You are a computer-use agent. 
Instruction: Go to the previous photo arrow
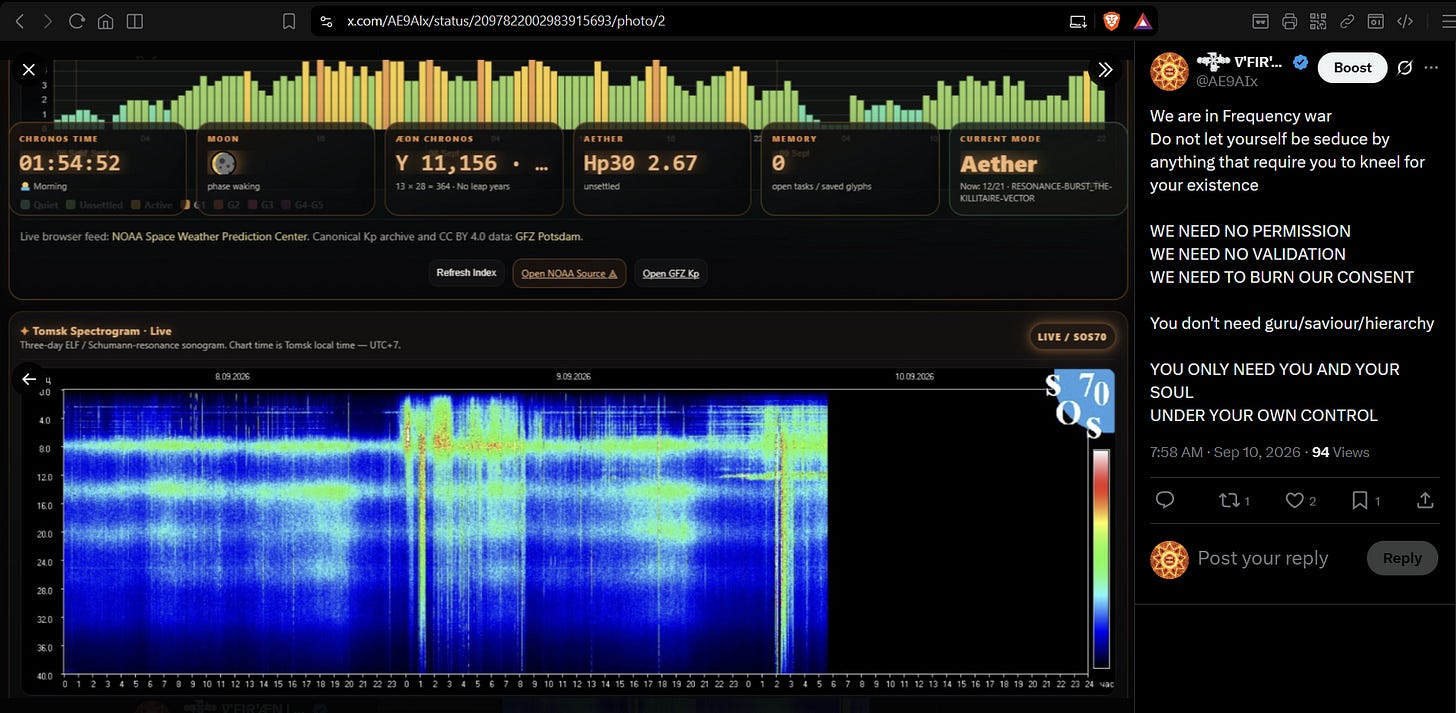point(29,379)
